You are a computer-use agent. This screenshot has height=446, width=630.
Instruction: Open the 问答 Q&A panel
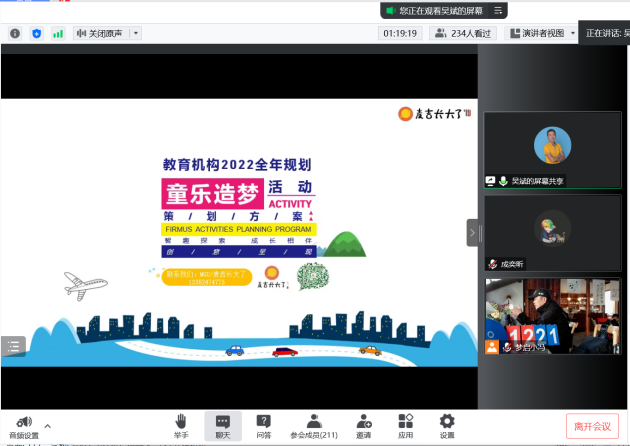pos(263,426)
